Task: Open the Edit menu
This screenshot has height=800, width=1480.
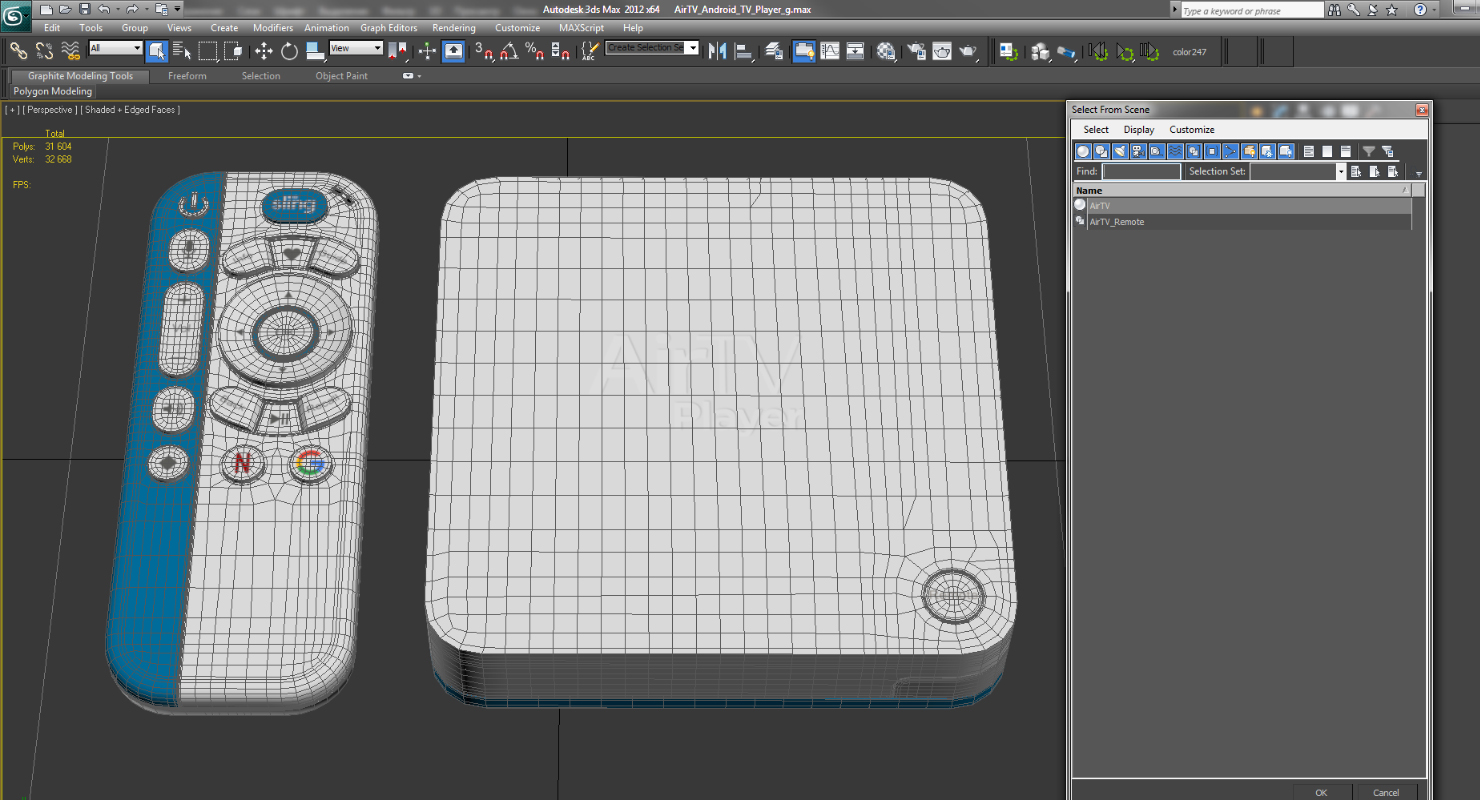Action: click(x=52, y=28)
